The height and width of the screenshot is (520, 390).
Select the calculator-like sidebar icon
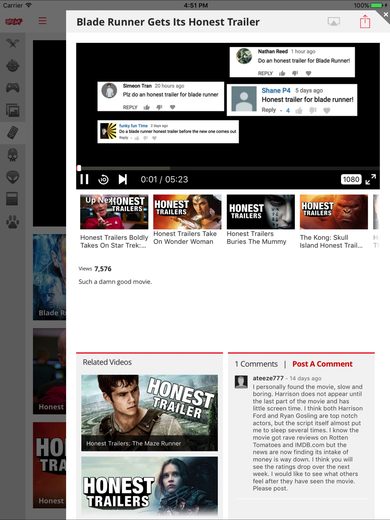[13, 199]
